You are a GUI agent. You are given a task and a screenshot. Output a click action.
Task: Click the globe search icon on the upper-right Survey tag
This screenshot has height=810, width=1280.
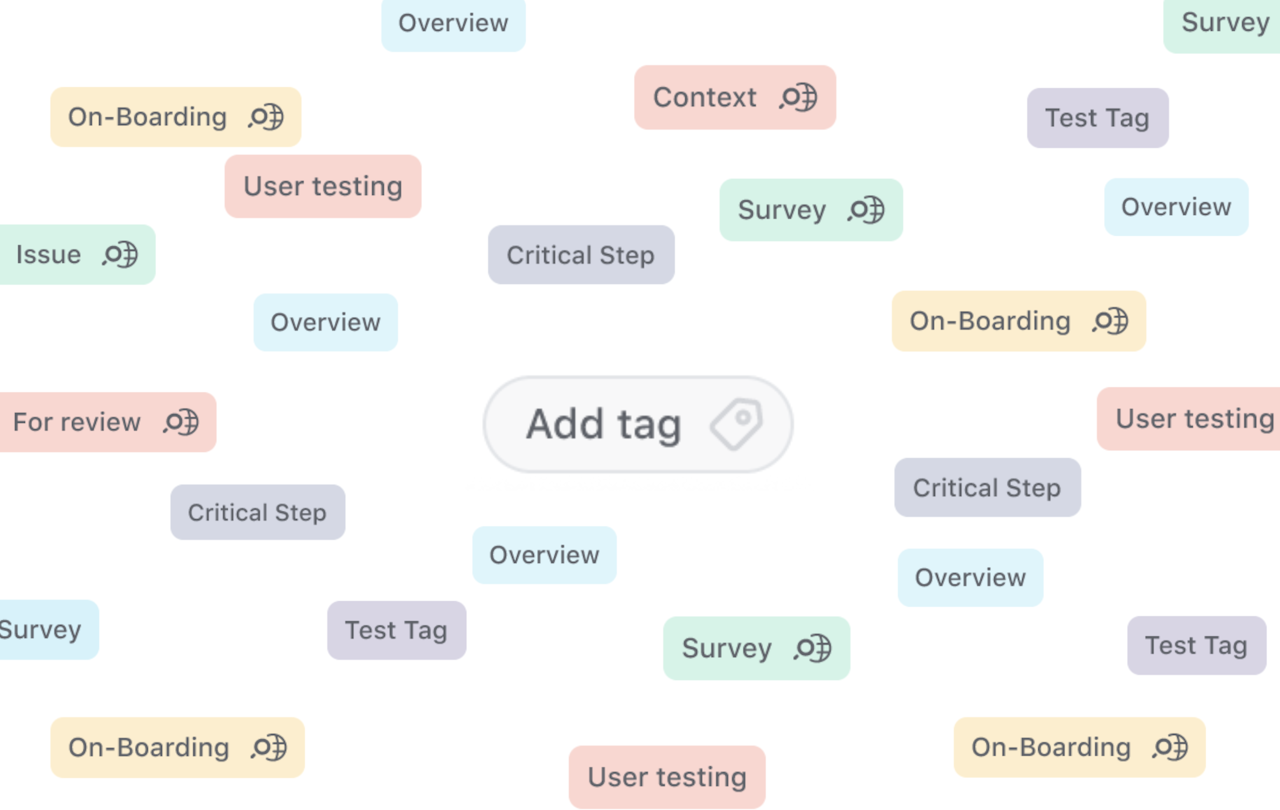pyautogui.click(x=865, y=210)
